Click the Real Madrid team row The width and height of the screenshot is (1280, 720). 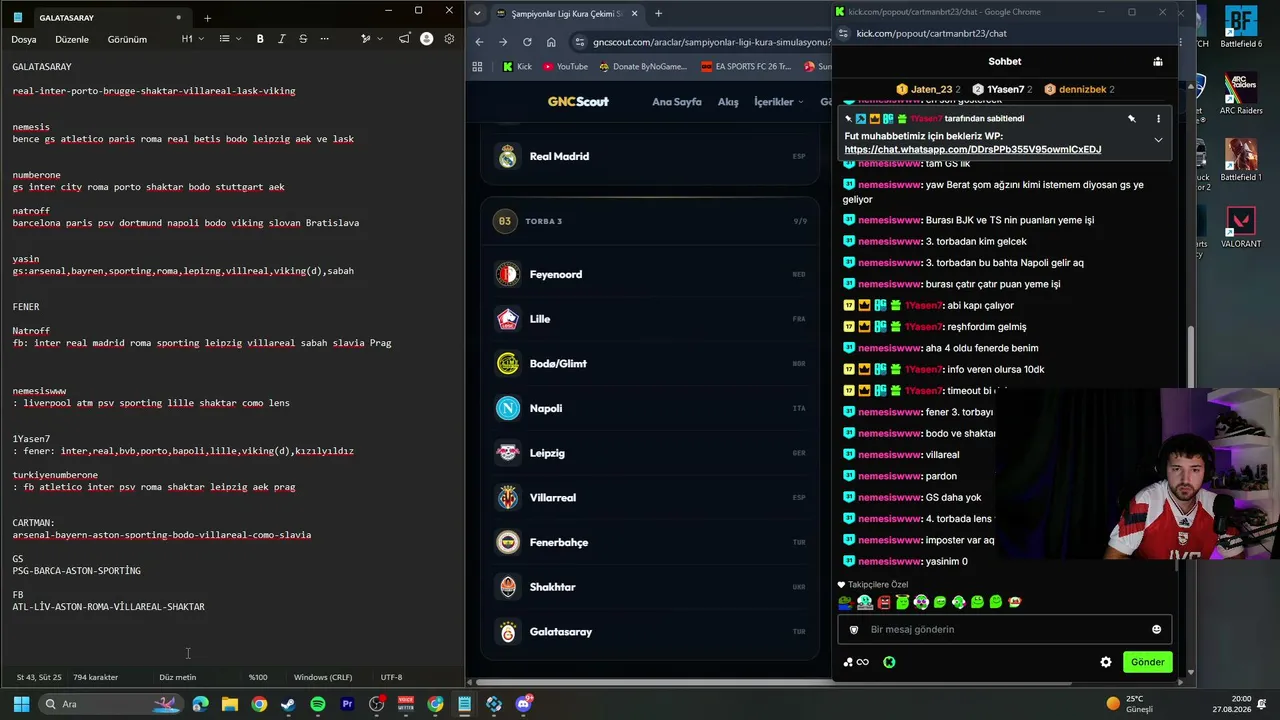pos(651,156)
